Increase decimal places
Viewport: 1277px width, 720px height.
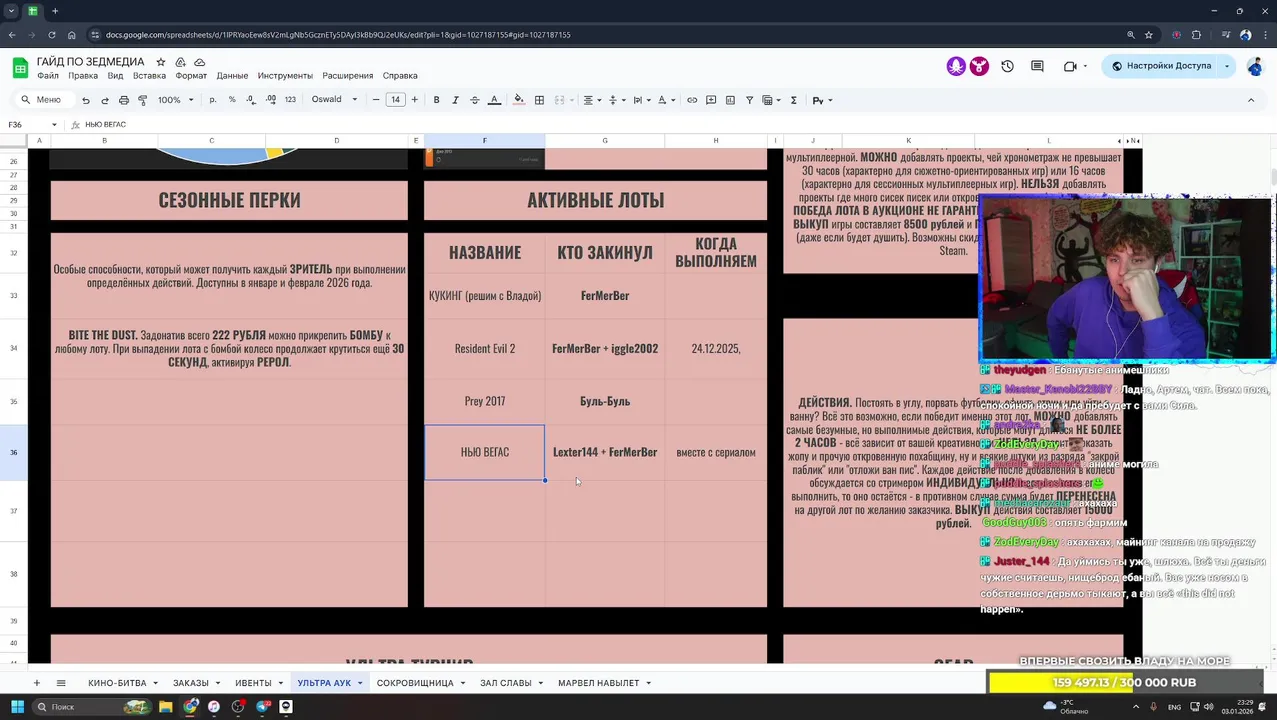click(x=271, y=100)
